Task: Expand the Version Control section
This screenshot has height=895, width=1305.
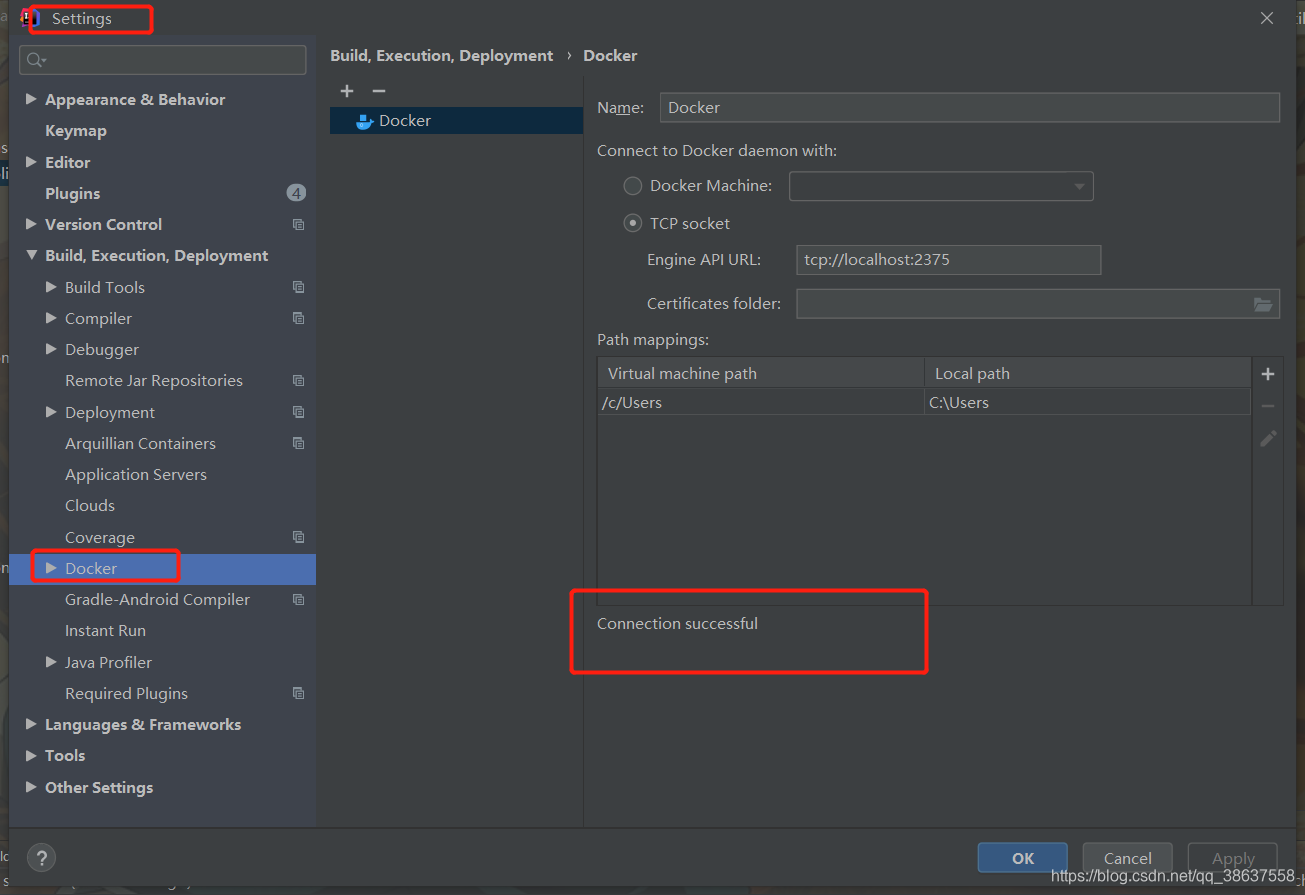Action: 31,224
